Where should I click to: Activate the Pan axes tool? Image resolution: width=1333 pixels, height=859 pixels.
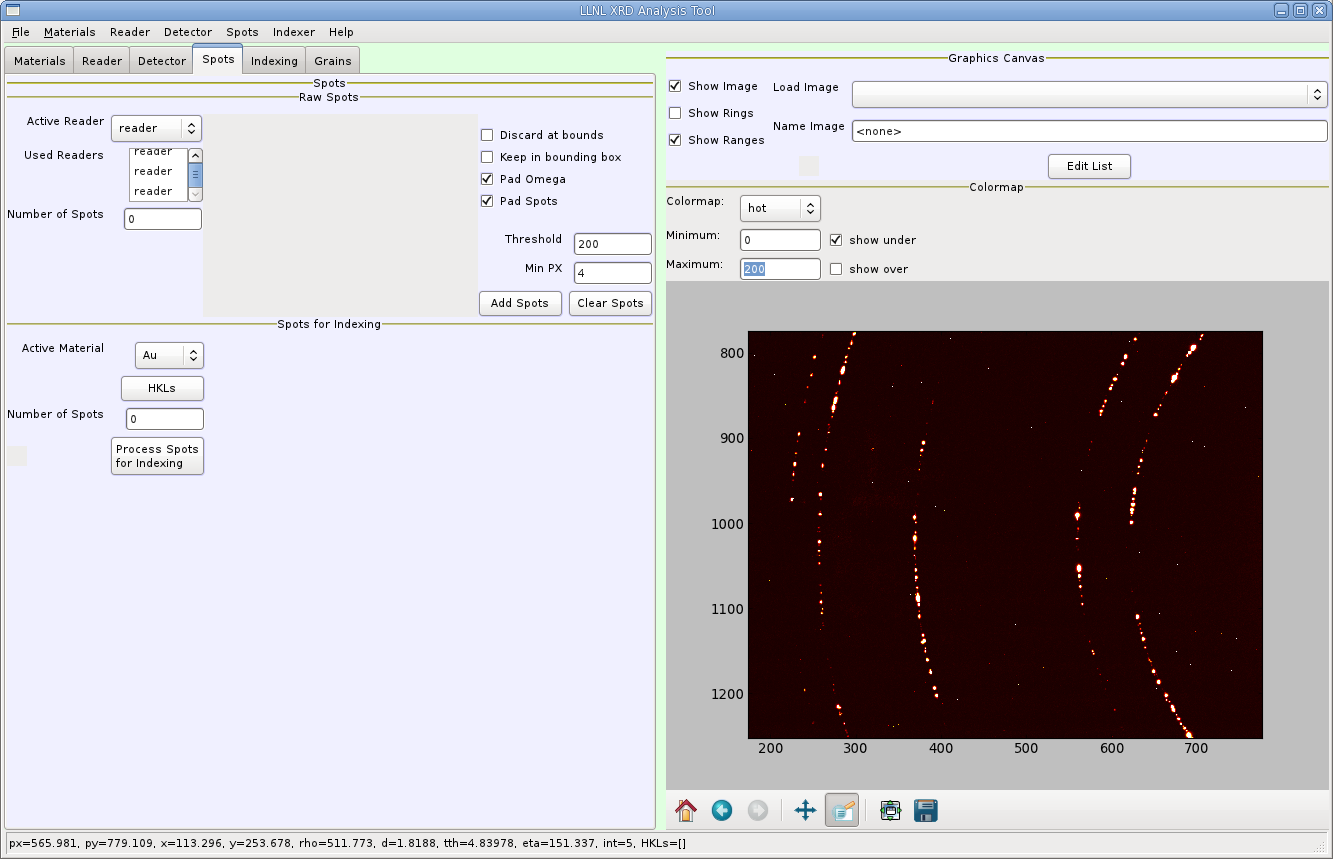[x=805, y=810]
